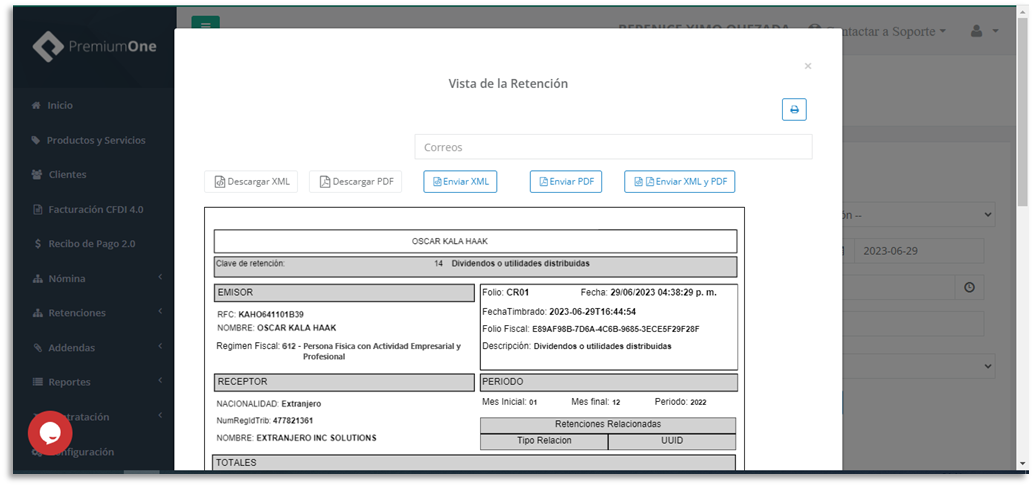
Task: Click the printer icon button
Action: (794, 110)
